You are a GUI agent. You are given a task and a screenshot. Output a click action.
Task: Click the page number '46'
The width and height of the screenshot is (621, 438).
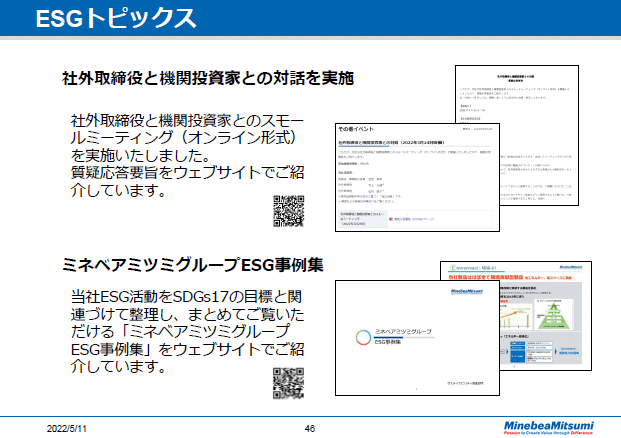310,428
